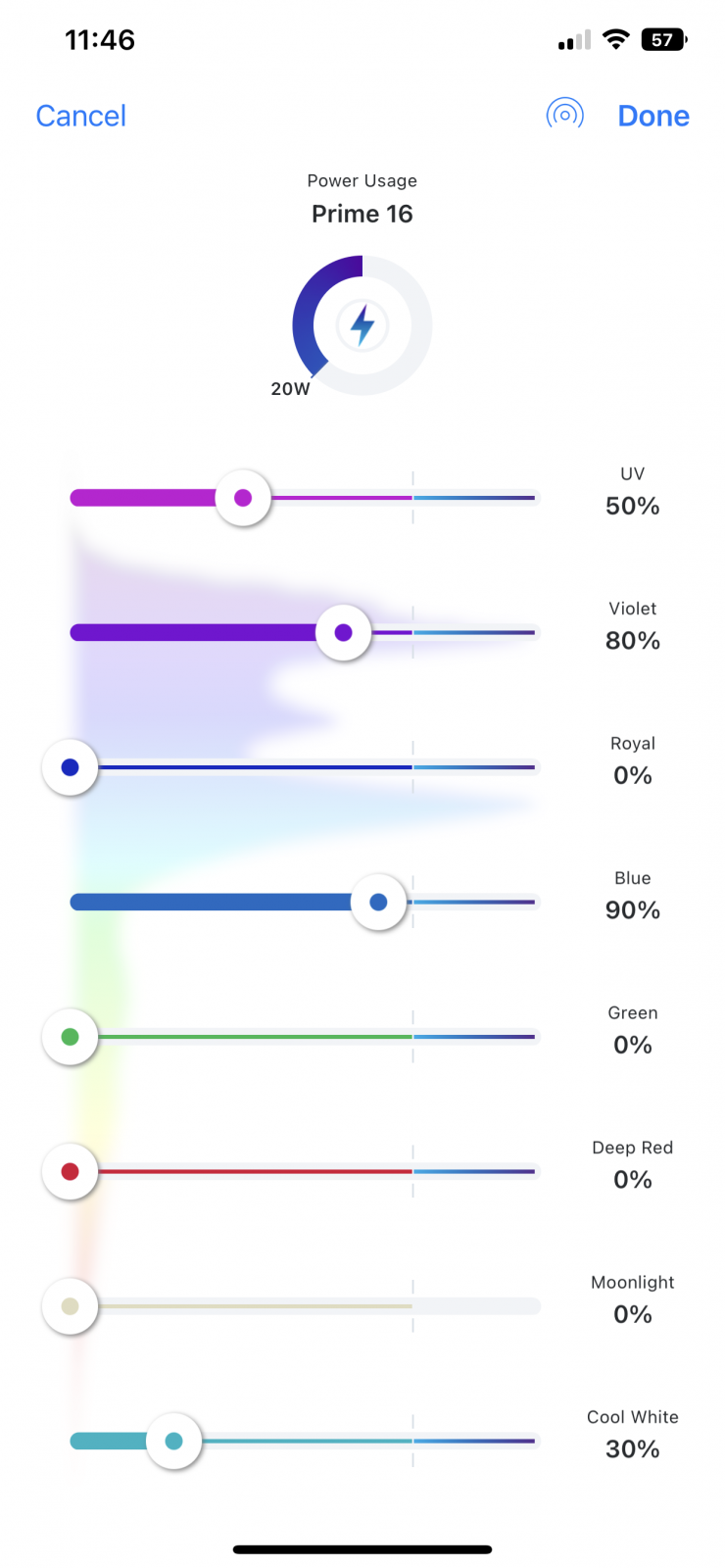
Task: Click the Green slider handle
Action: click(x=70, y=1037)
